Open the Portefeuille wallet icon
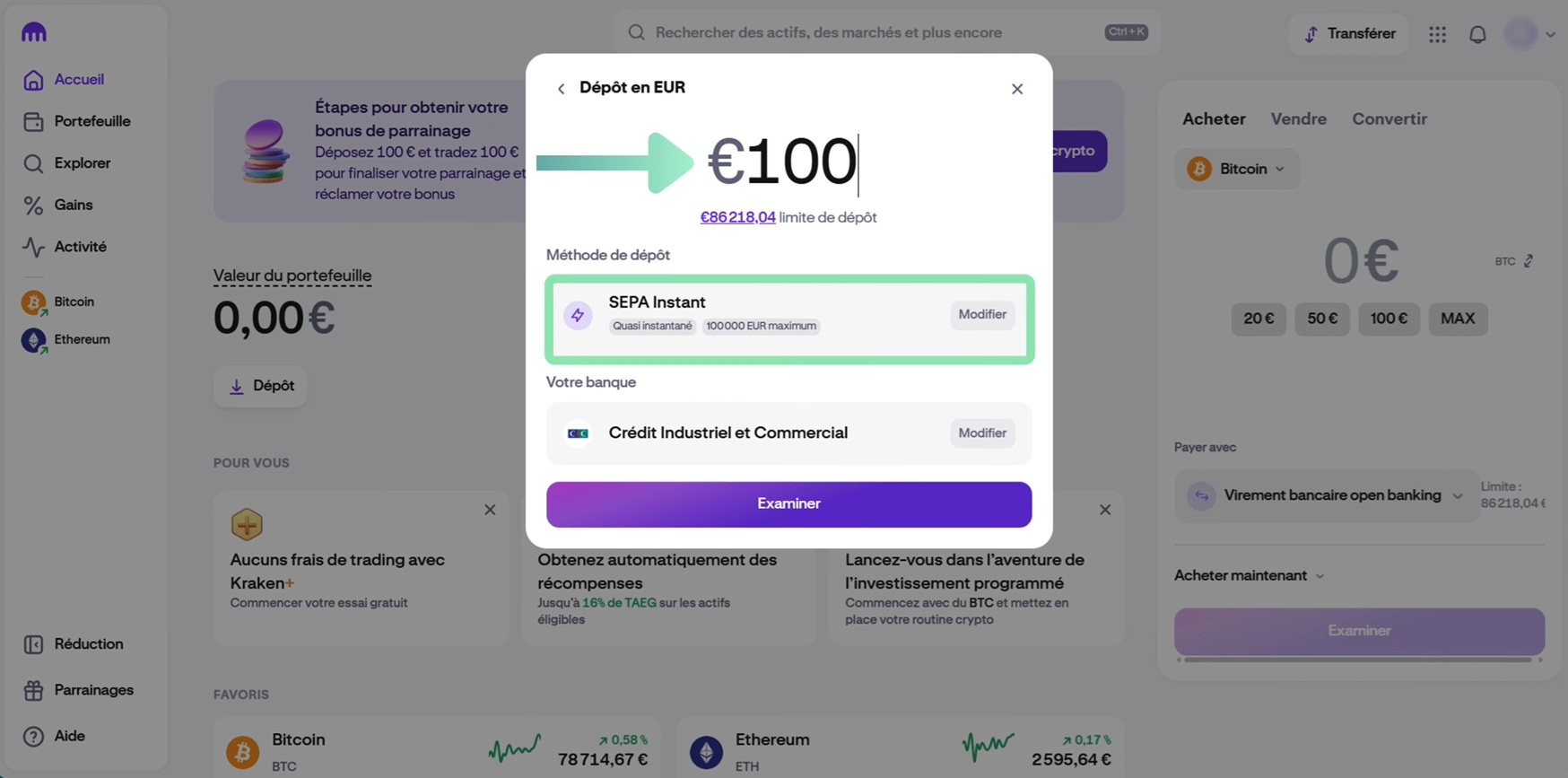Image resolution: width=1568 pixels, height=778 pixels. pyautogui.click(x=33, y=120)
